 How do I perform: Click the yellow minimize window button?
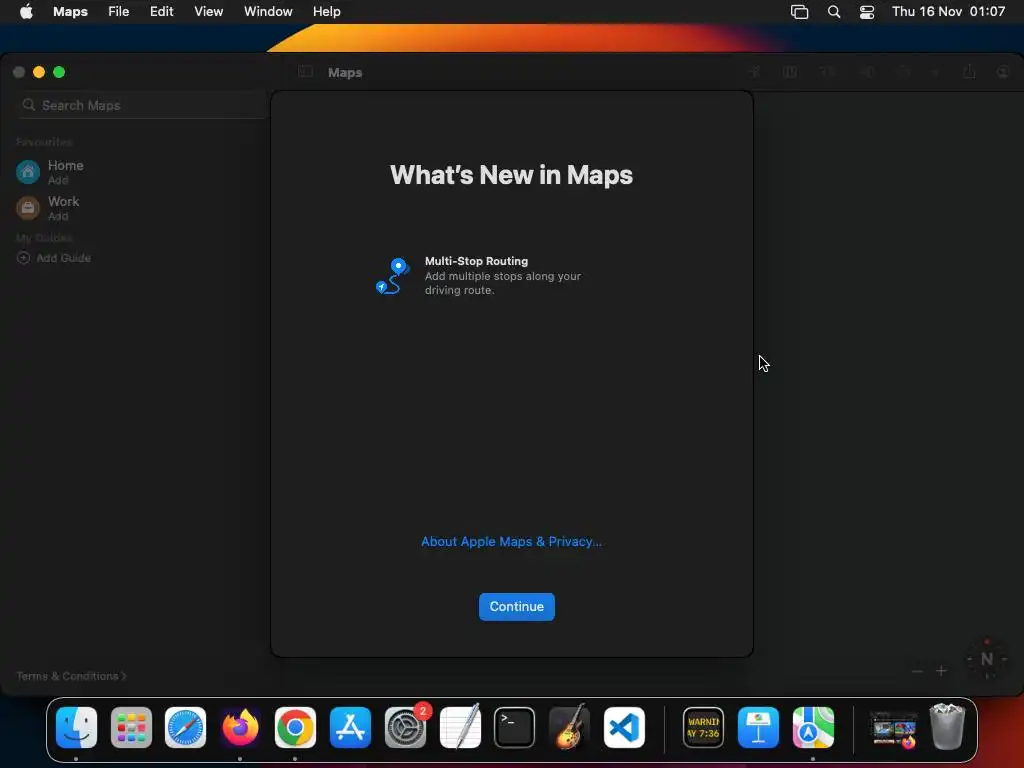tap(39, 72)
